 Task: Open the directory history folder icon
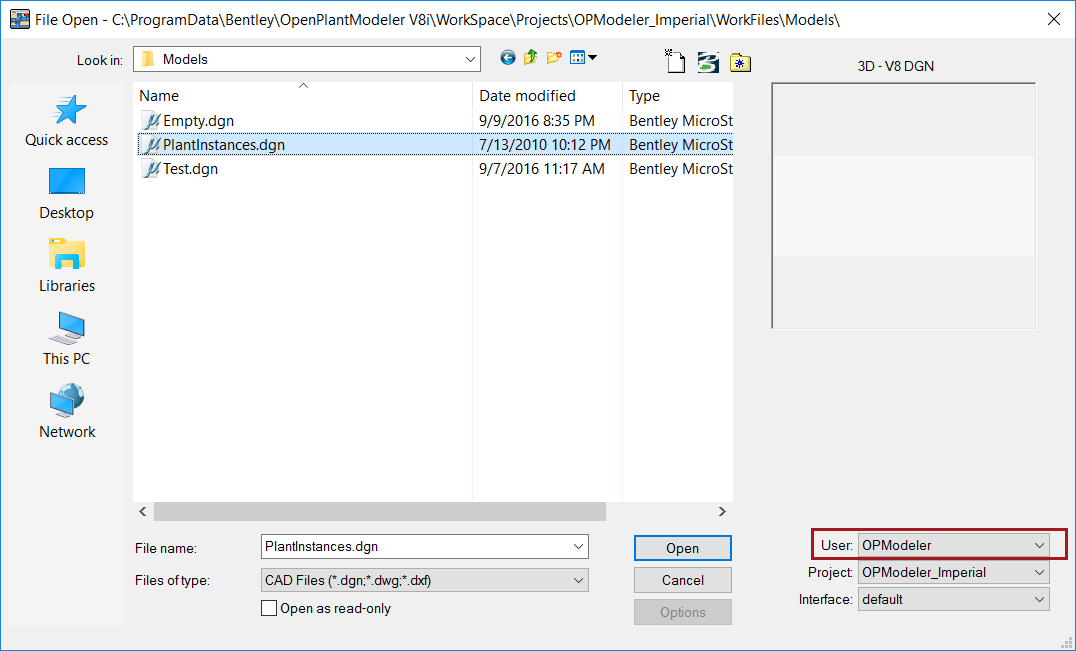pos(740,62)
